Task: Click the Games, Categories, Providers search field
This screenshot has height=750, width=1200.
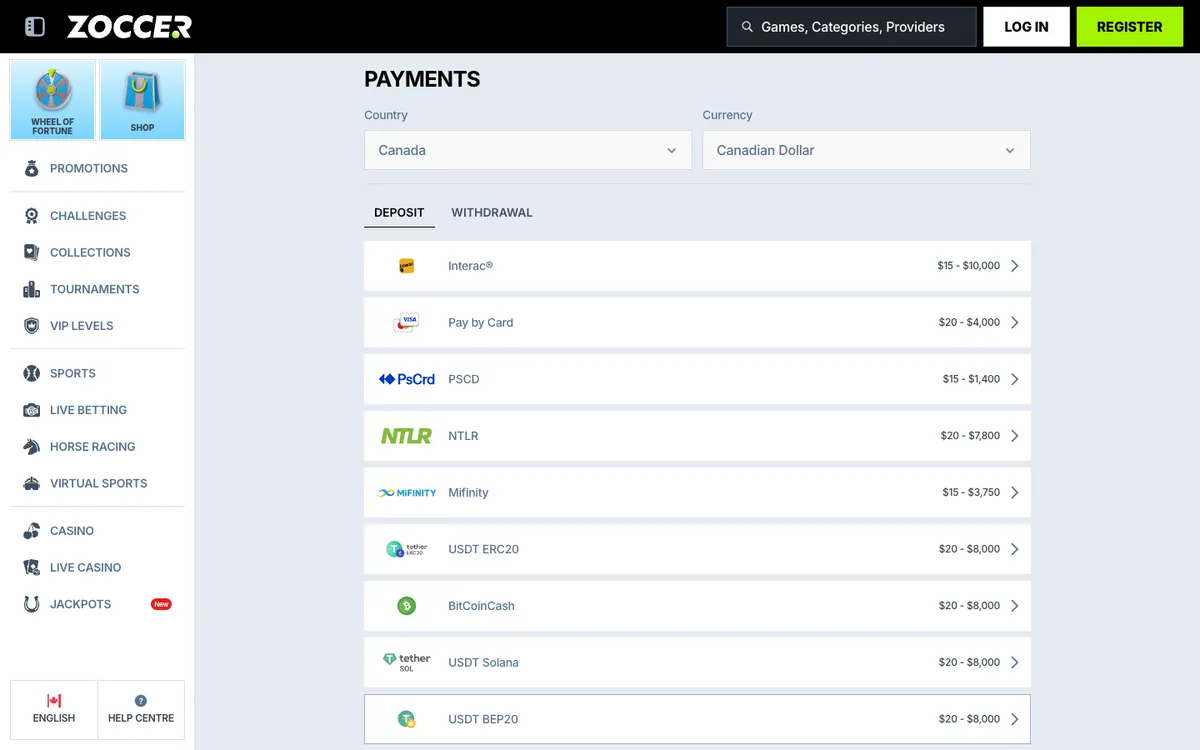Action: click(852, 27)
